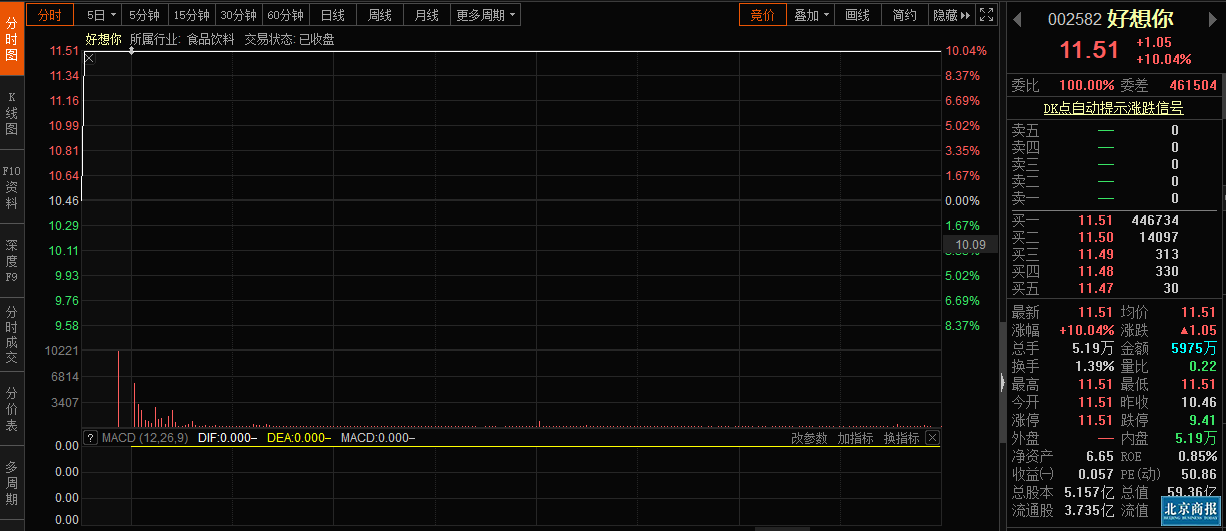Viewport: 1226px width, 531px height.
Task: Open the F10资料 sidebar tab
Action: tap(12, 187)
